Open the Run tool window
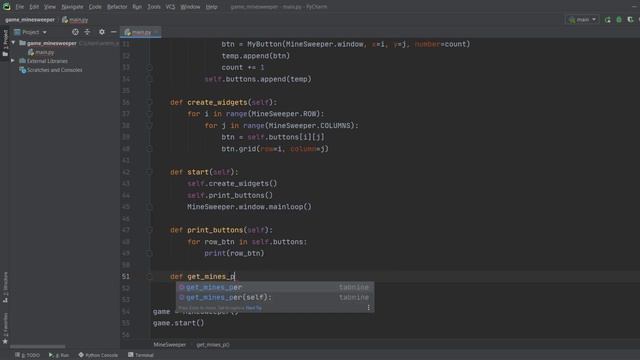This screenshot has width=640, height=360. [x=59, y=355]
